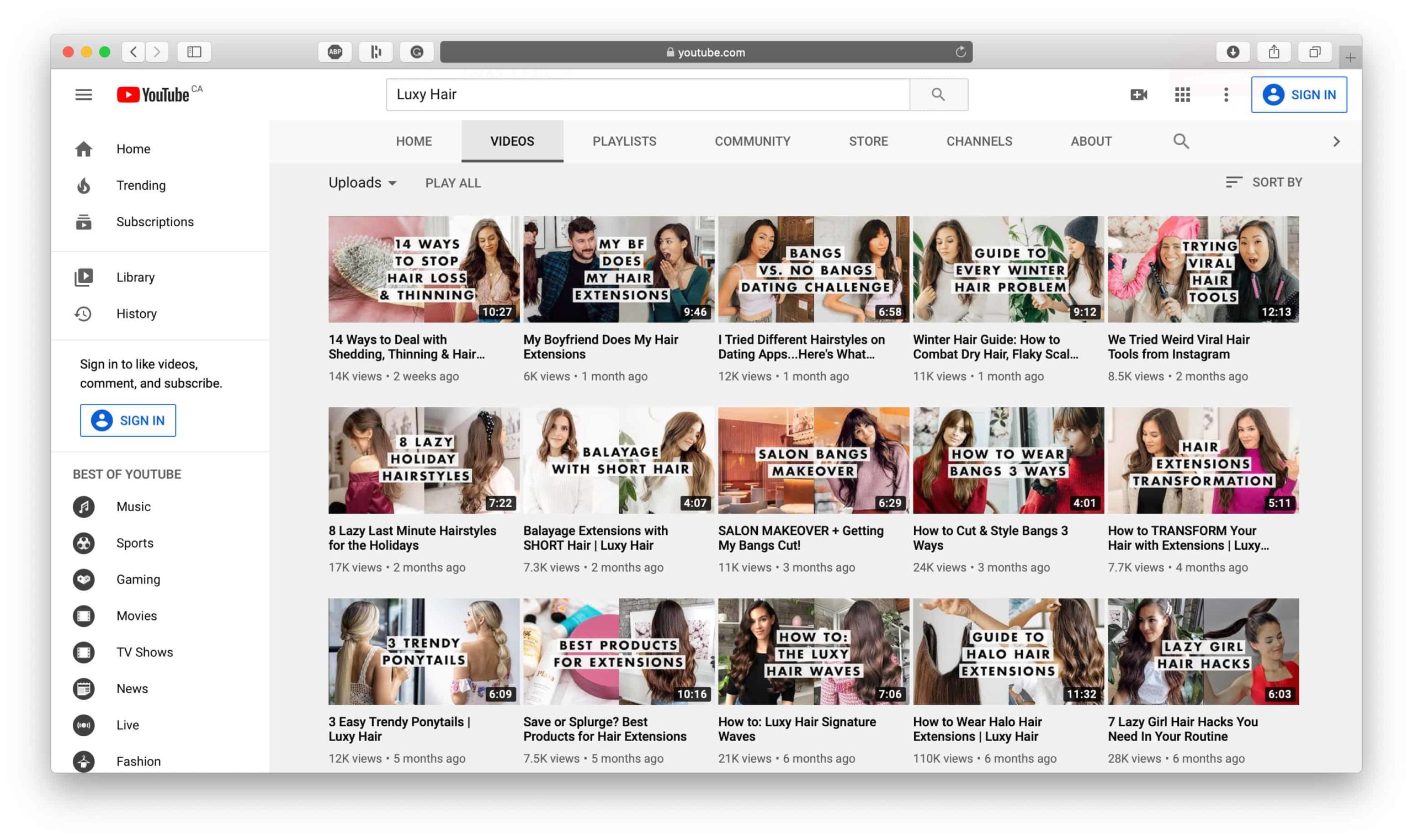The height and width of the screenshot is (840, 1413).
Task: Switch to the COMMUNITY tab
Action: point(752,141)
